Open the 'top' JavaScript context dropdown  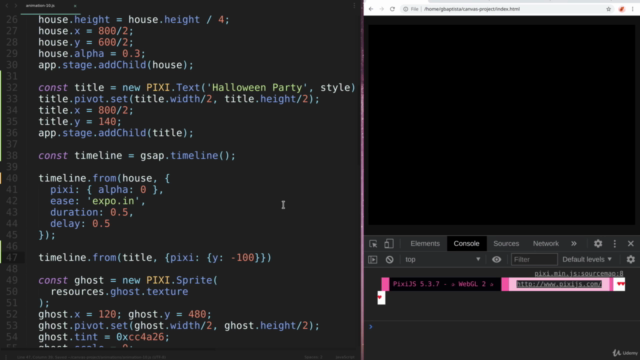[442, 260]
